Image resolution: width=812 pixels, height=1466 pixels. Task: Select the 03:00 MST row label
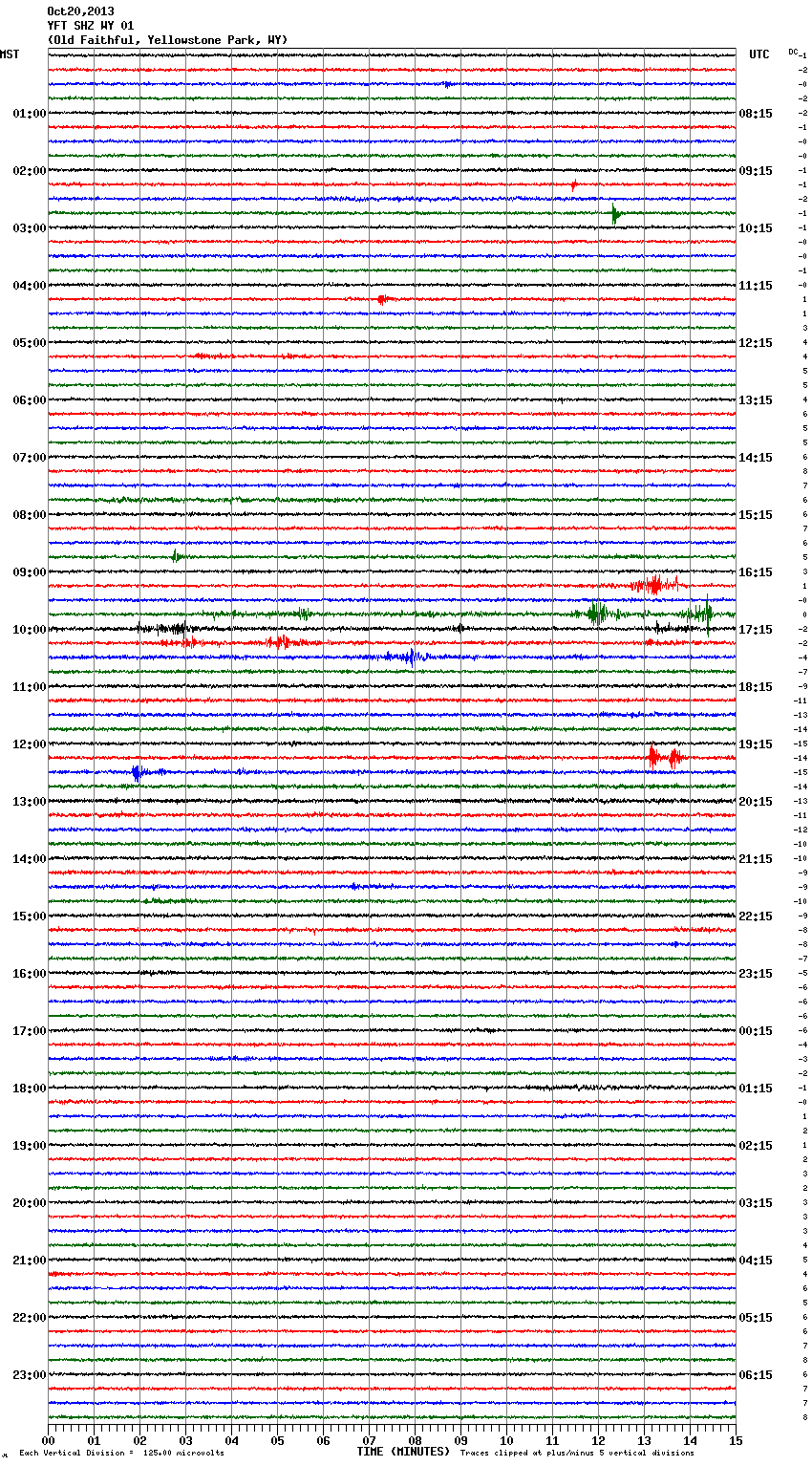(29, 228)
